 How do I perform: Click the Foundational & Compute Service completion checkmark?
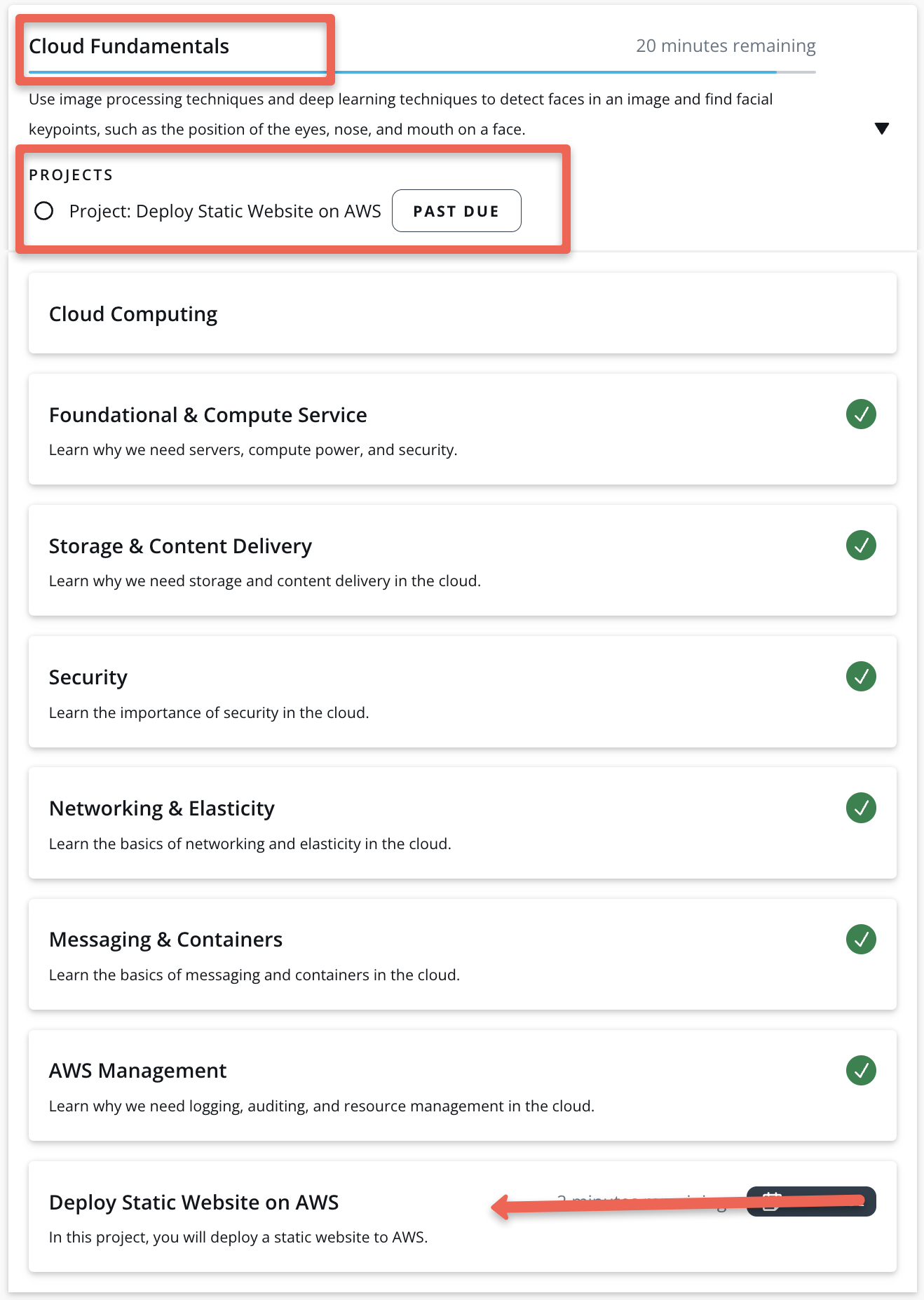(861, 414)
